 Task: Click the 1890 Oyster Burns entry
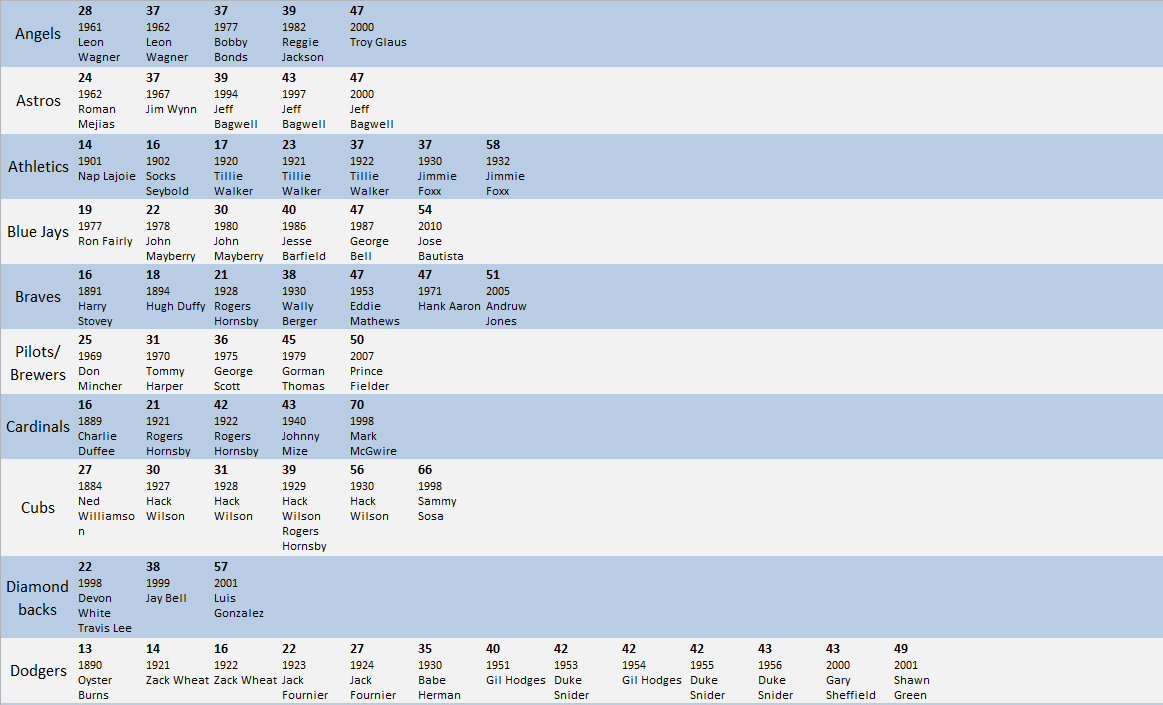coord(95,672)
